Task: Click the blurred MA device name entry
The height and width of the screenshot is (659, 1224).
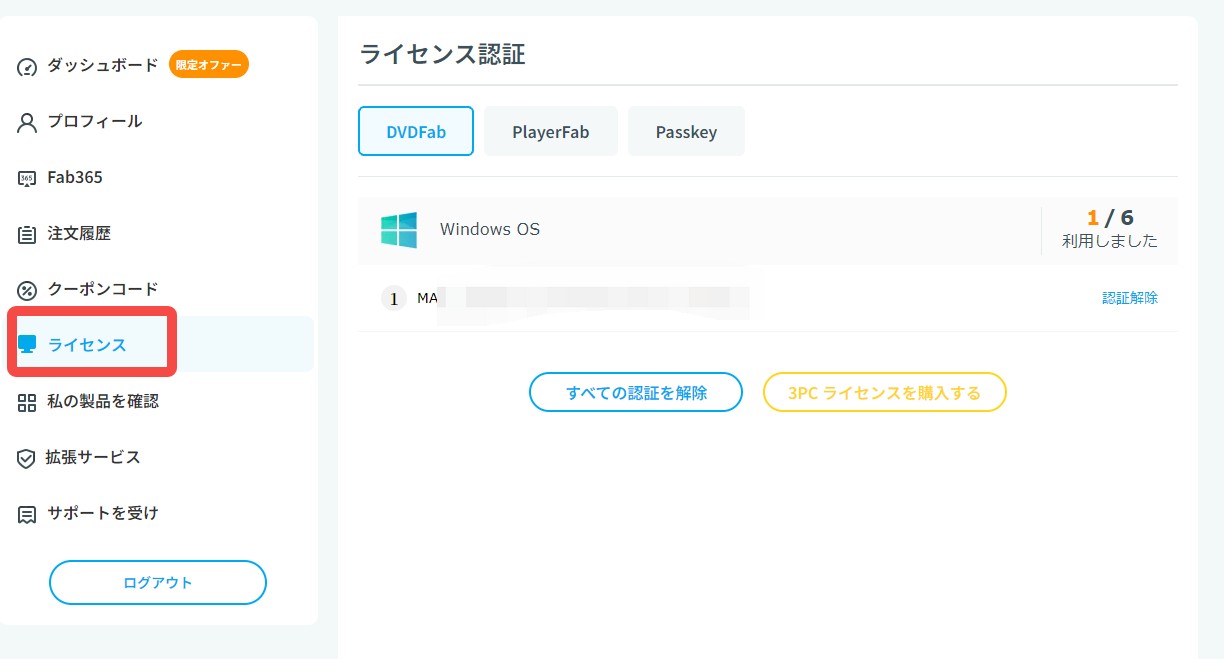Action: [x=583, y=298]
